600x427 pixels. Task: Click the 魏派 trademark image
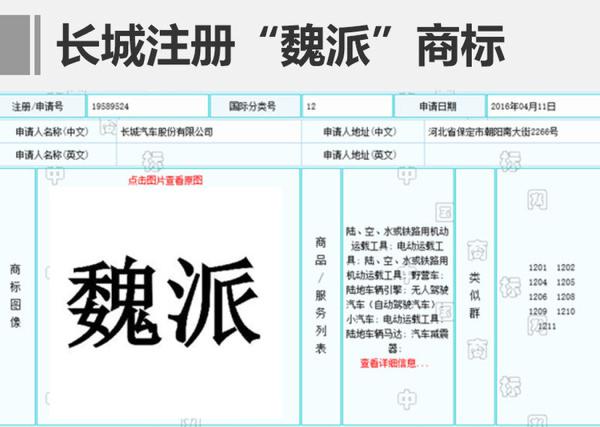coord(165,302)
